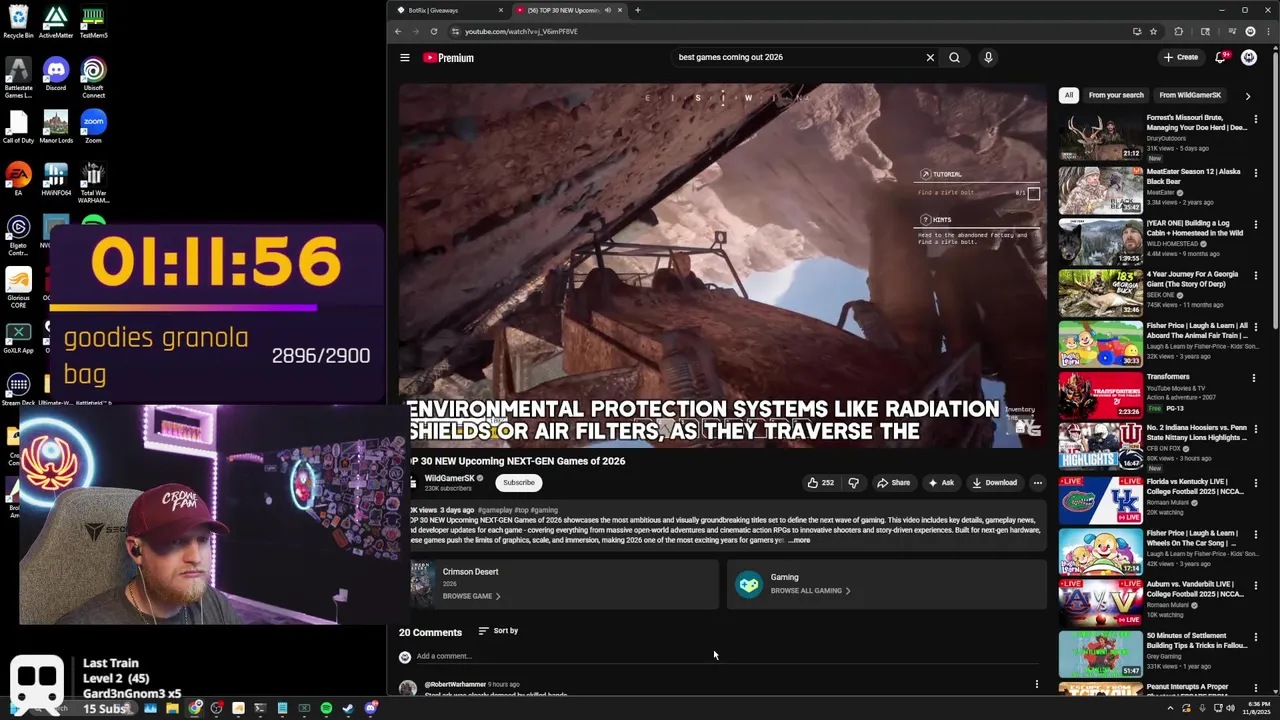Open browser extensions puzzle icon
The image size is (1280, 720).
(1178, 31)
